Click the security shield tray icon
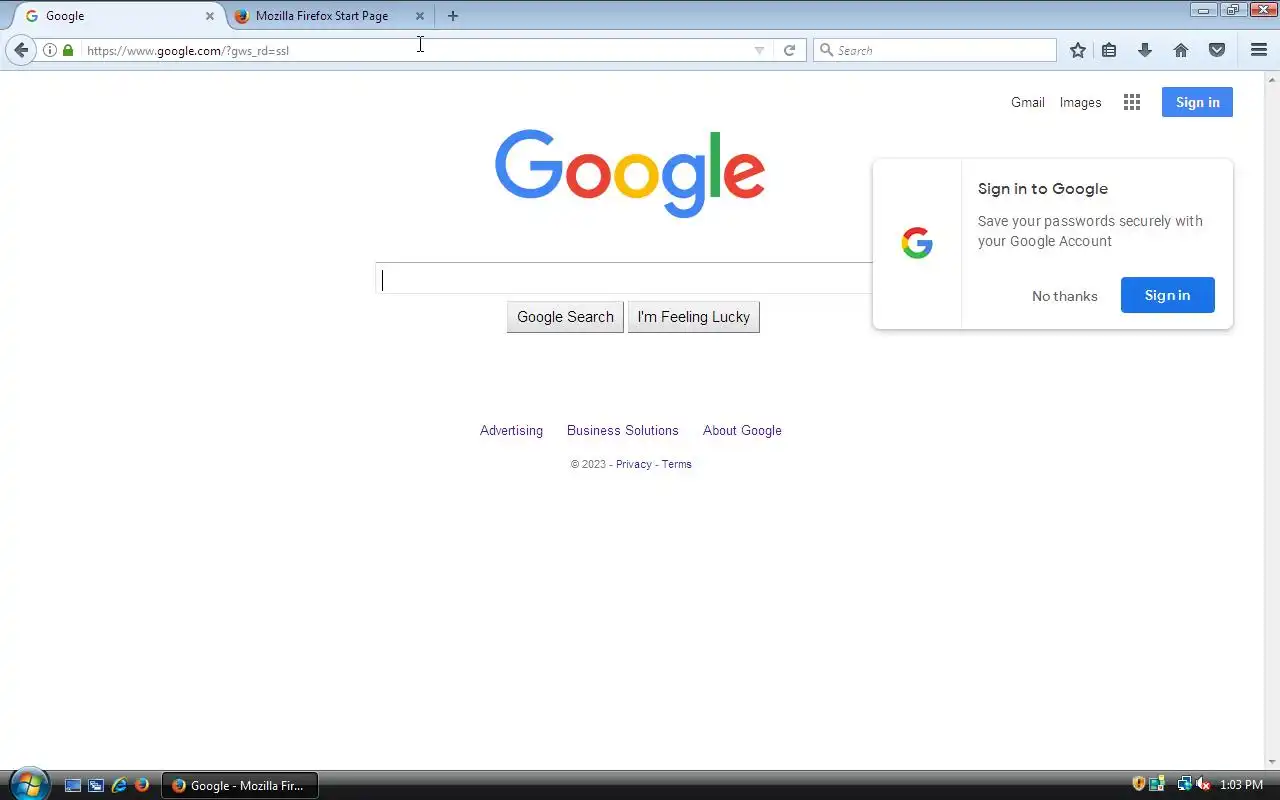 pos(1138,785)
